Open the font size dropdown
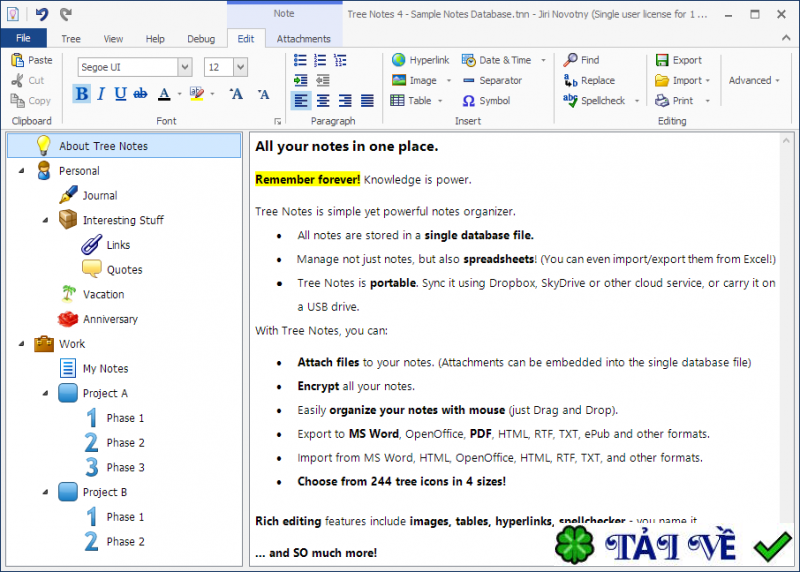Screen dimensions: 800x572 (x=241, y=67)
